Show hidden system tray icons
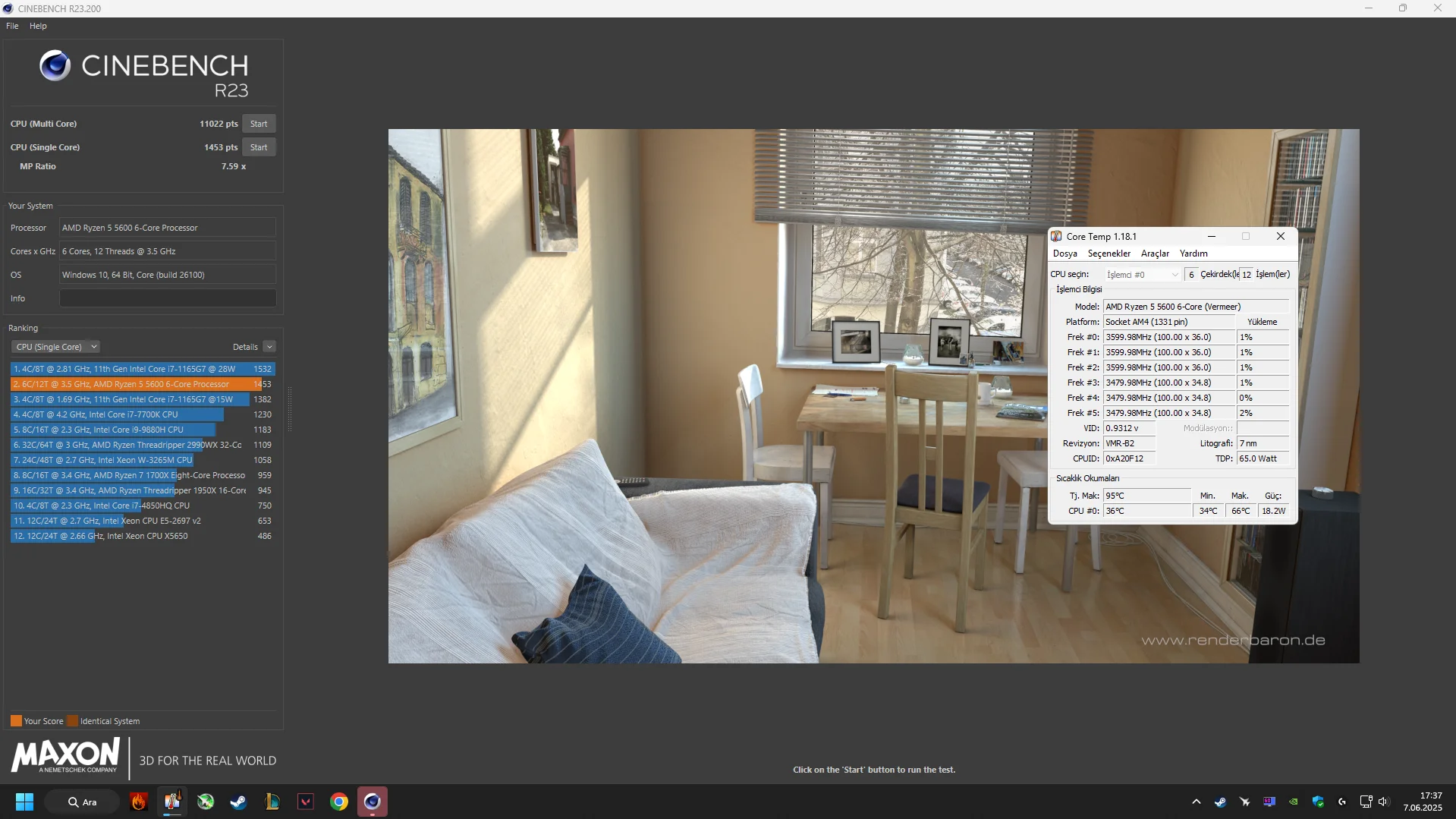1456x819 pixels. [x=1197, y=802]
